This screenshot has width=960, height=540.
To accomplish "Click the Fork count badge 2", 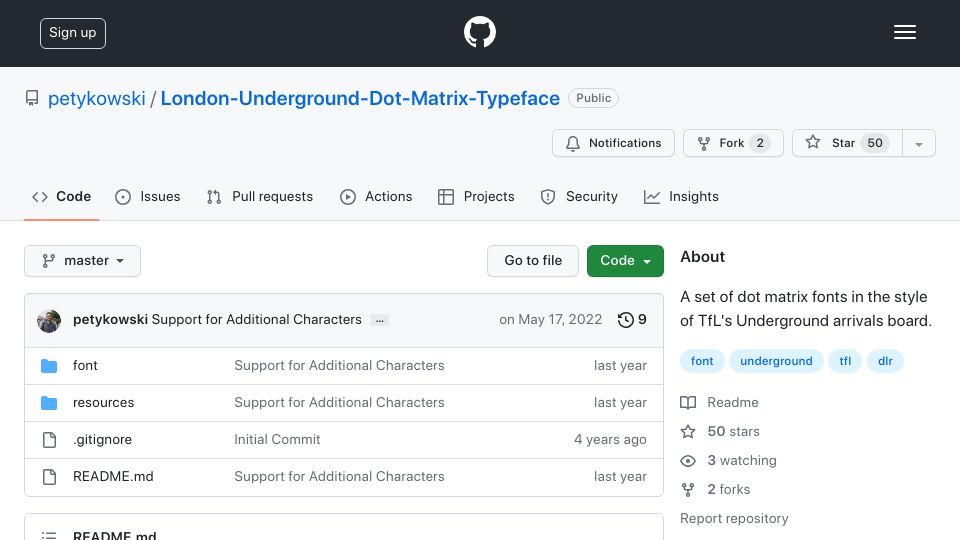I will [760, 143].
